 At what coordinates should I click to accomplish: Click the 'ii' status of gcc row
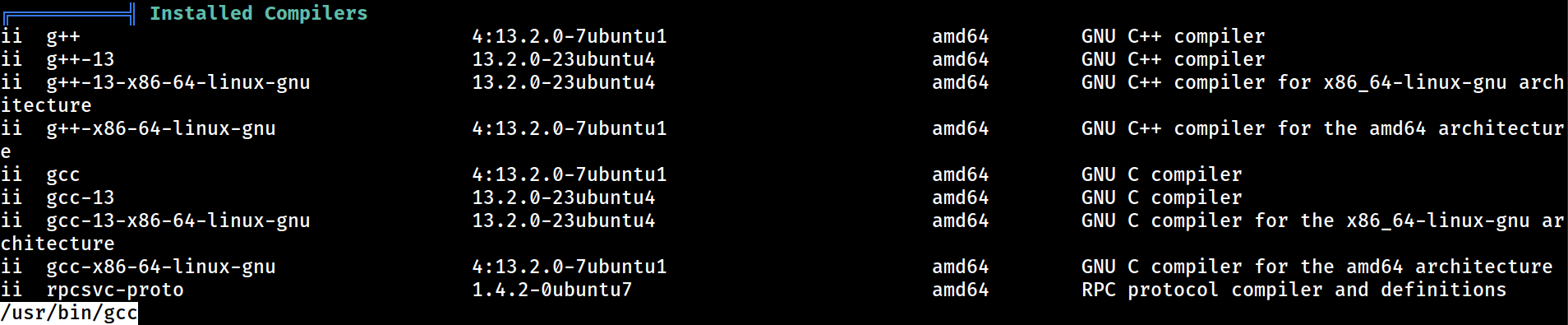point(12,175)
